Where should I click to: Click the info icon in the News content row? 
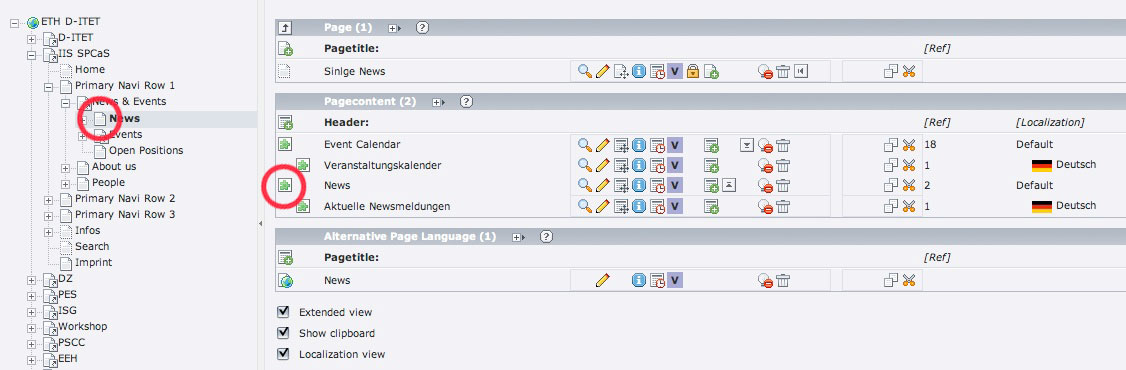(638, 185)
